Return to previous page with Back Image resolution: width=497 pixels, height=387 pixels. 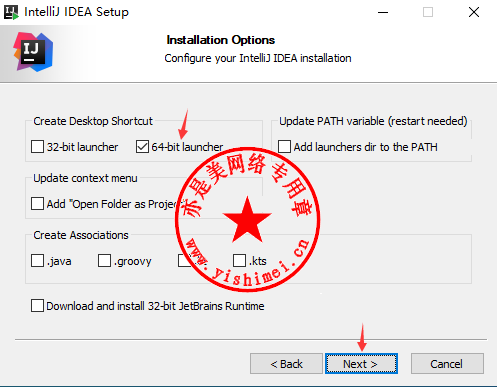[x=286, y=364]
